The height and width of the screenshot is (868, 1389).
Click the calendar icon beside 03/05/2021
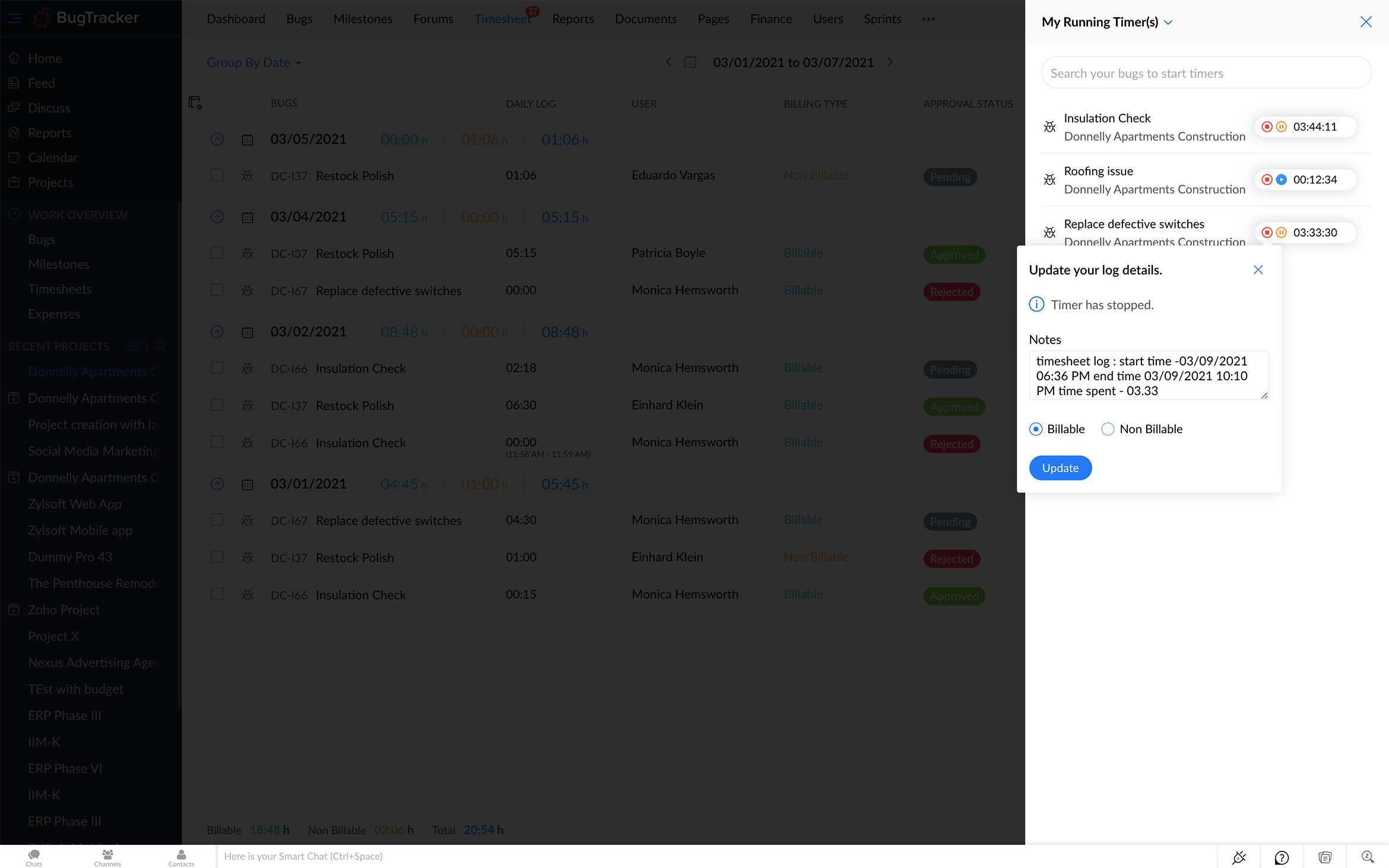pos(248,140)
